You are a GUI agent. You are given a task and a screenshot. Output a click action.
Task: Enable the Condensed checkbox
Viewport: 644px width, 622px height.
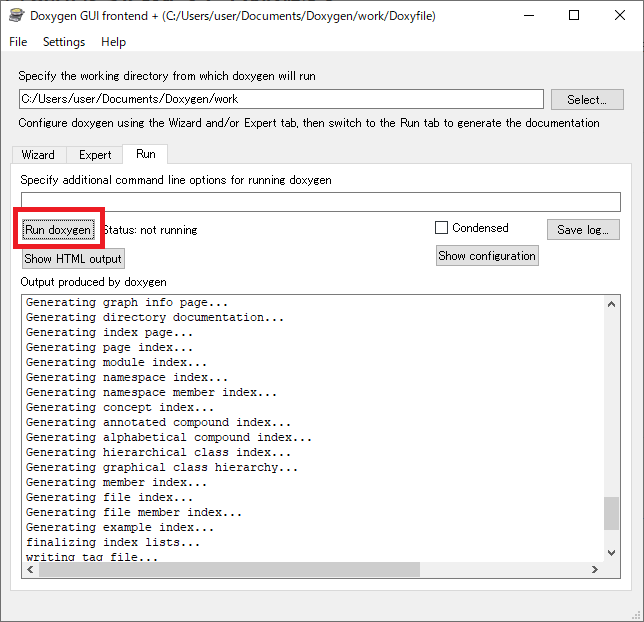click(x=442, y=228)
